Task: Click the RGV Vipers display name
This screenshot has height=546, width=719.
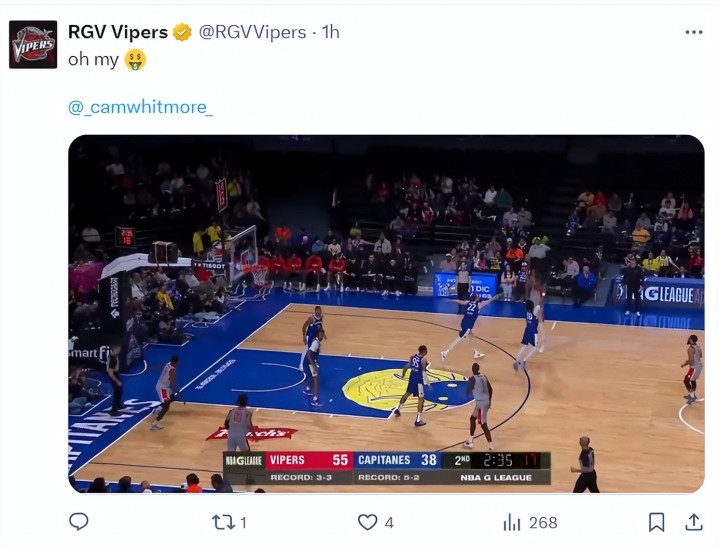Action: click(118, 32)
